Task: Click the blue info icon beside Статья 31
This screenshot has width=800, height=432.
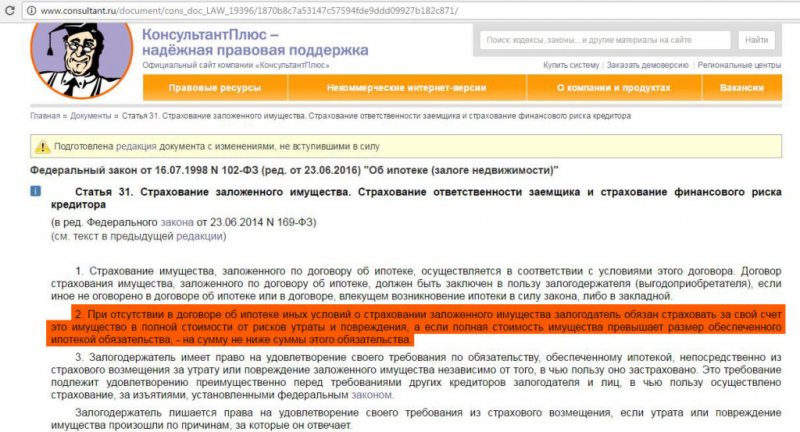Action: pyautogui.click(x=36, y=190)
